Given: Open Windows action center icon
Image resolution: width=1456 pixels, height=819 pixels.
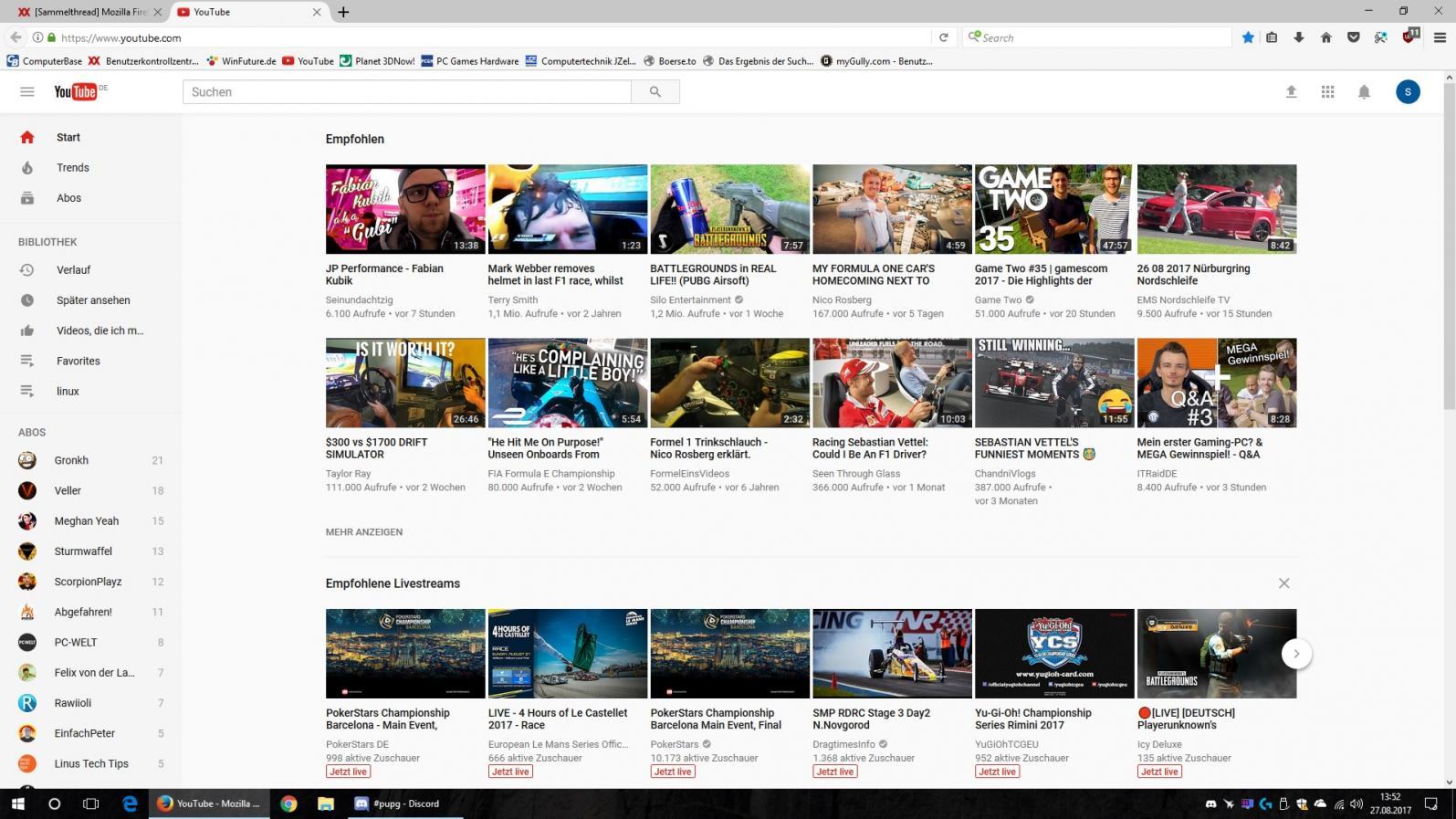Looking at the screenshot, I should 1431,803.
